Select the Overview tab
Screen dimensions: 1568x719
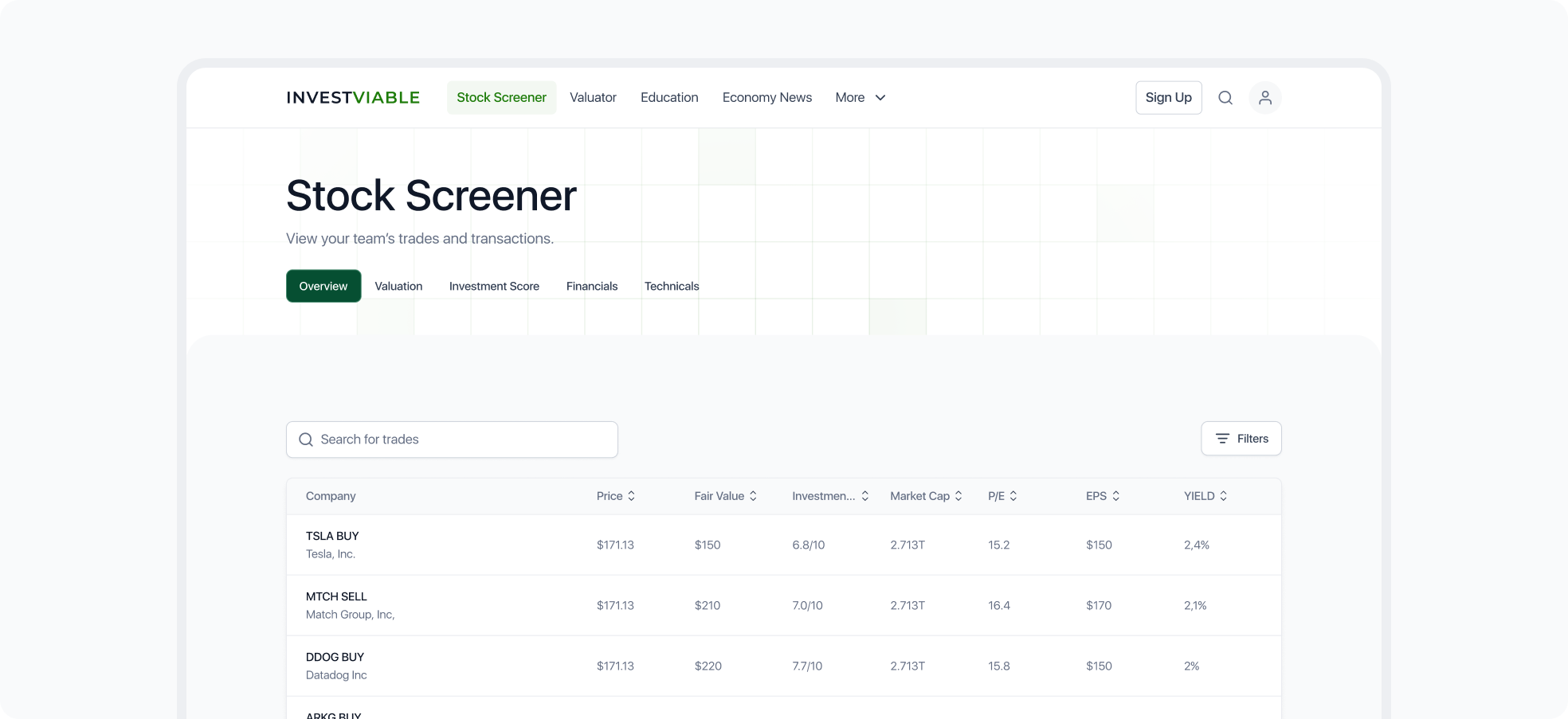click(x=323, y=286)
